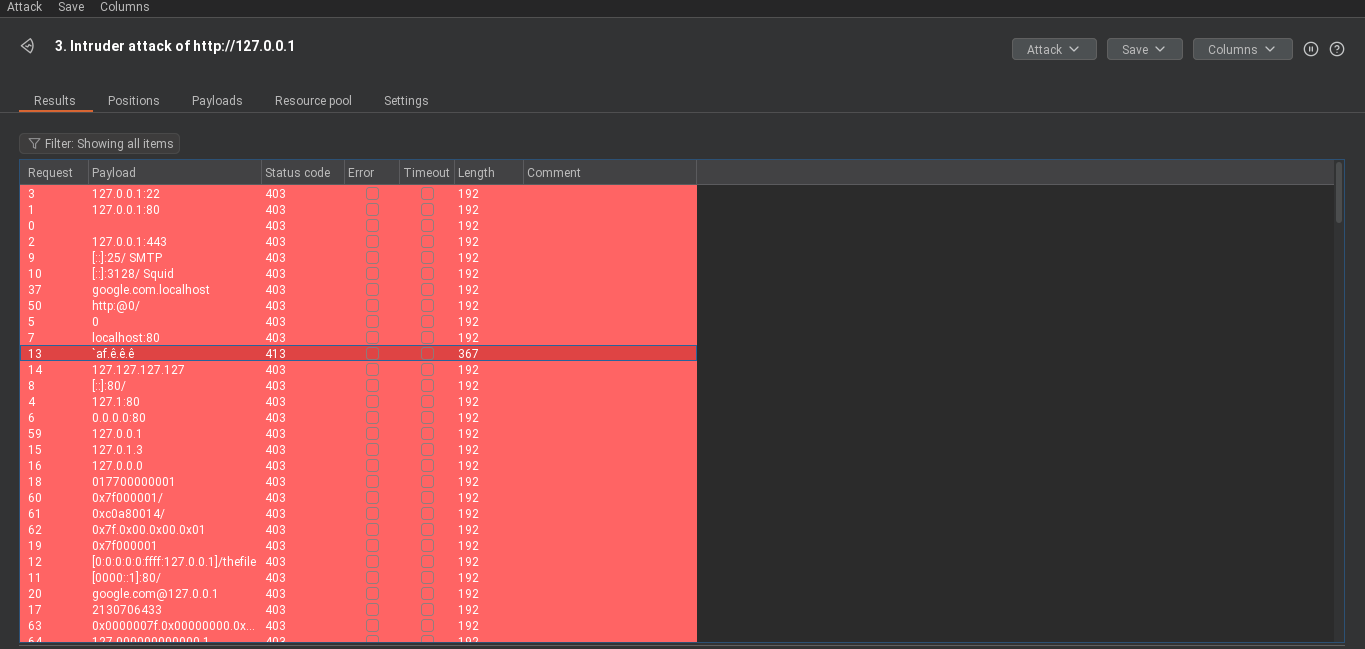Select payload row http:@0/
The width and height of the screenshot is (1365, 649).
pos(358,306)
